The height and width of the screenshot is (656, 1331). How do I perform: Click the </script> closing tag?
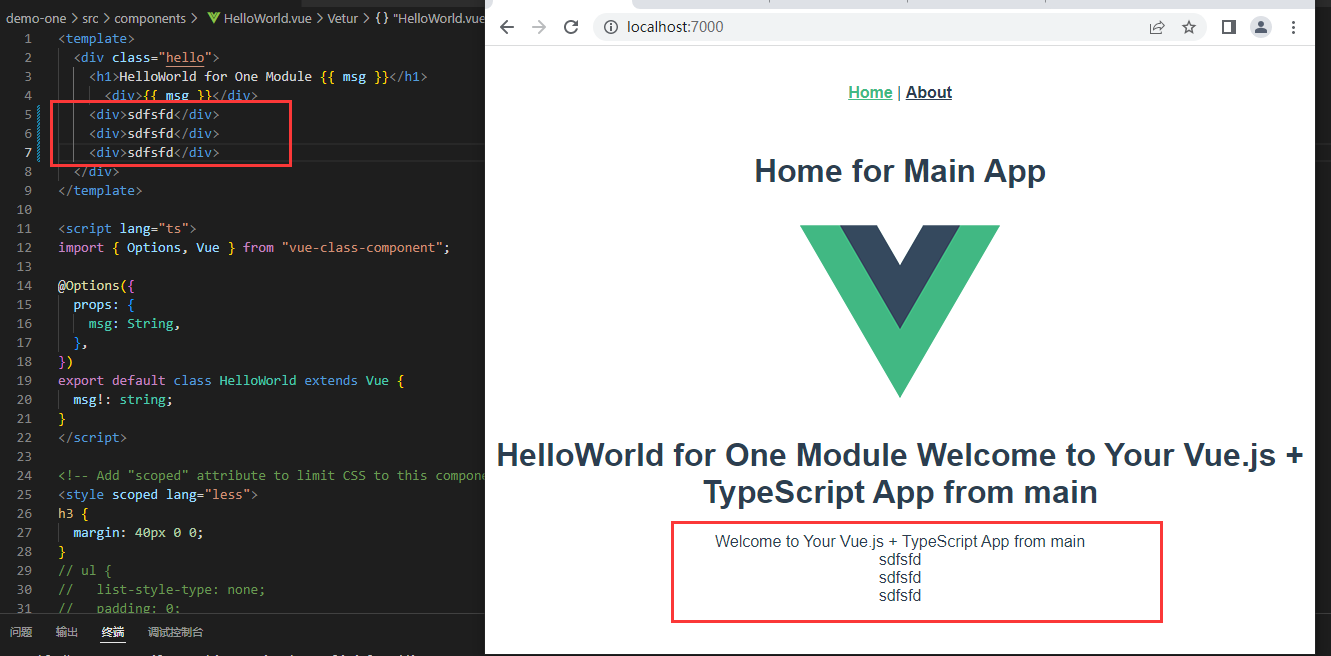92,437
